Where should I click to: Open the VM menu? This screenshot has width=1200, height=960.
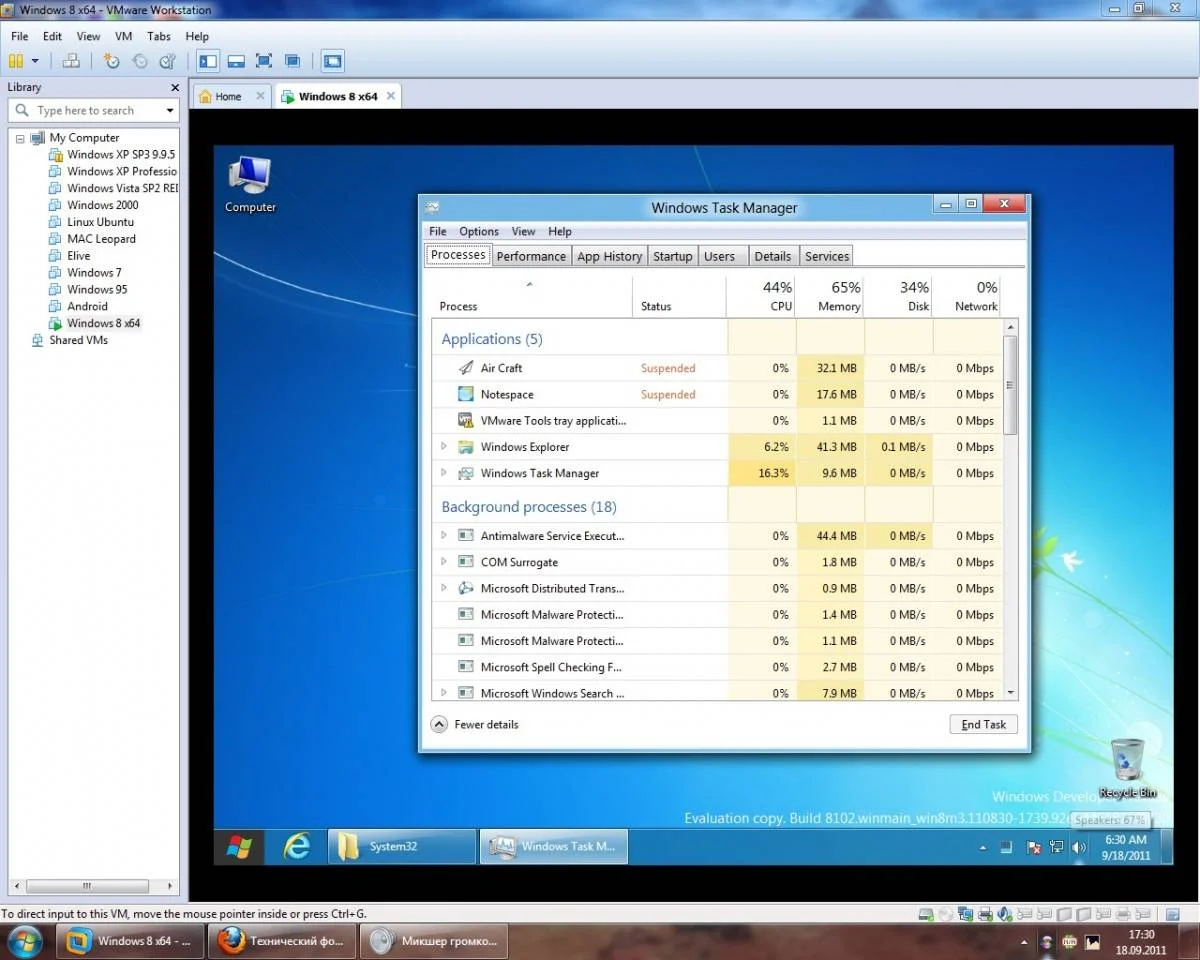[123, 36]
